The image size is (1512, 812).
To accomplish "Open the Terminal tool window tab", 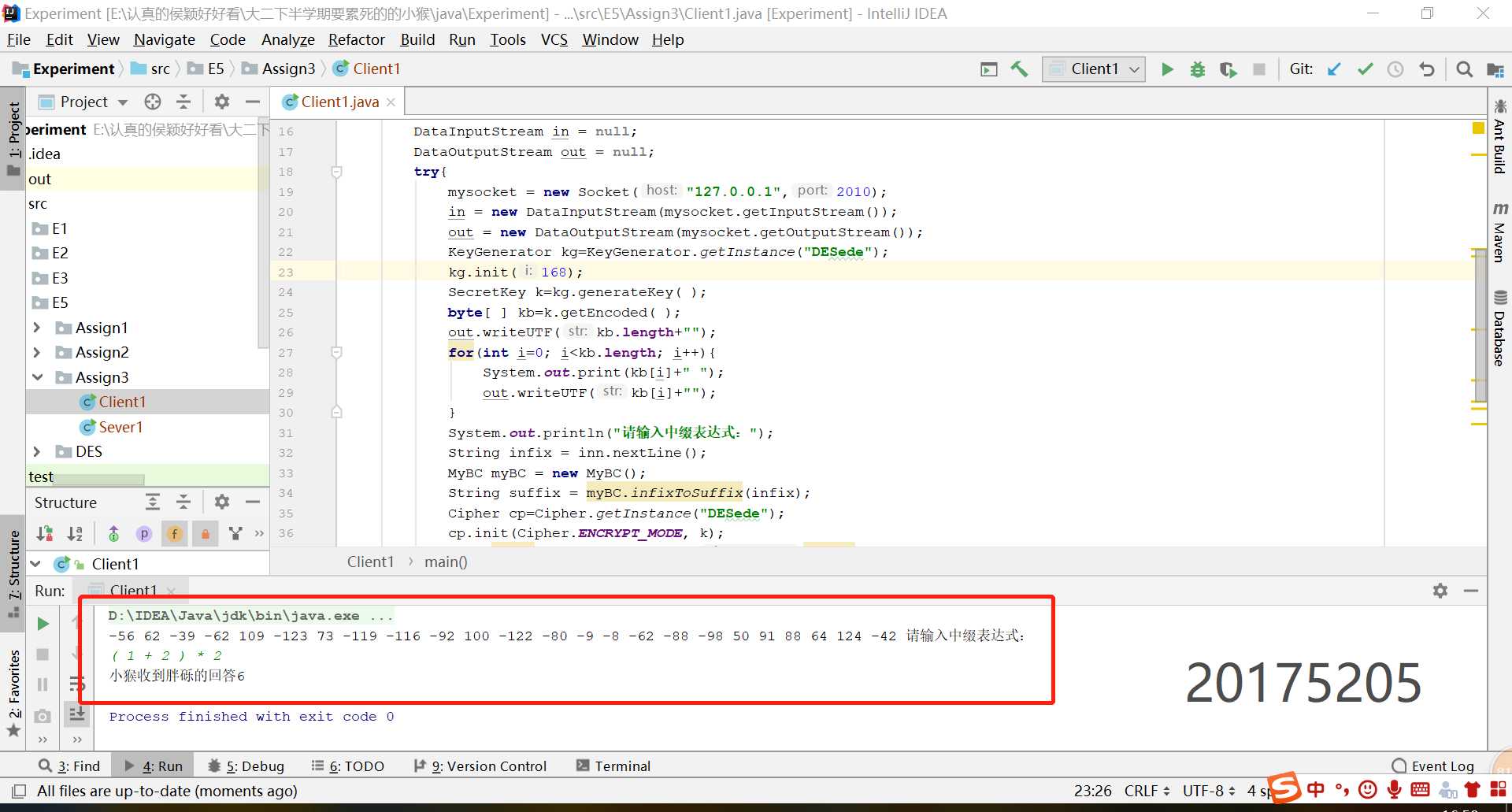I will [x=613, y=766].
